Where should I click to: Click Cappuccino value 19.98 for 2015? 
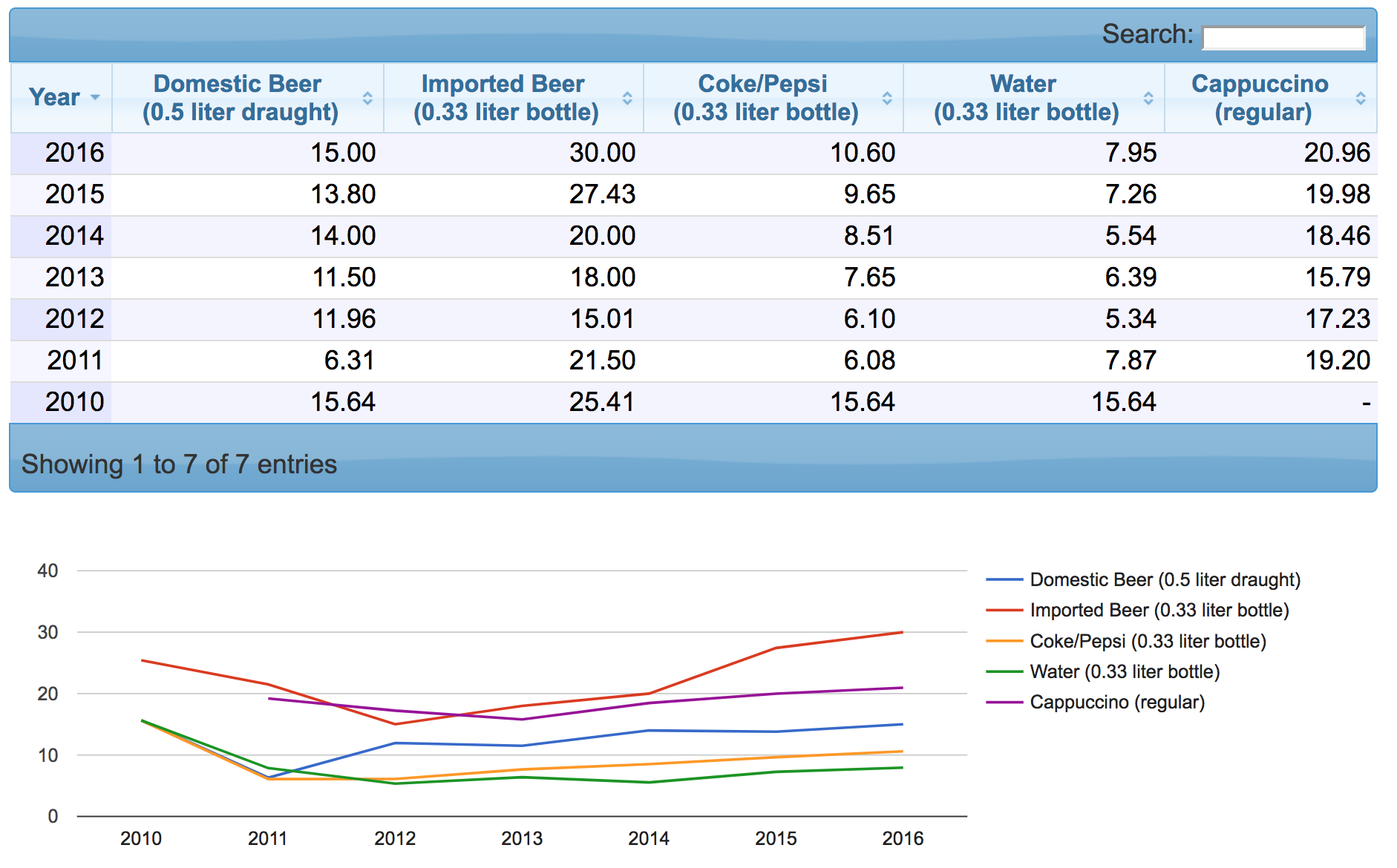pyautogui.click(x=1338, y=195)
